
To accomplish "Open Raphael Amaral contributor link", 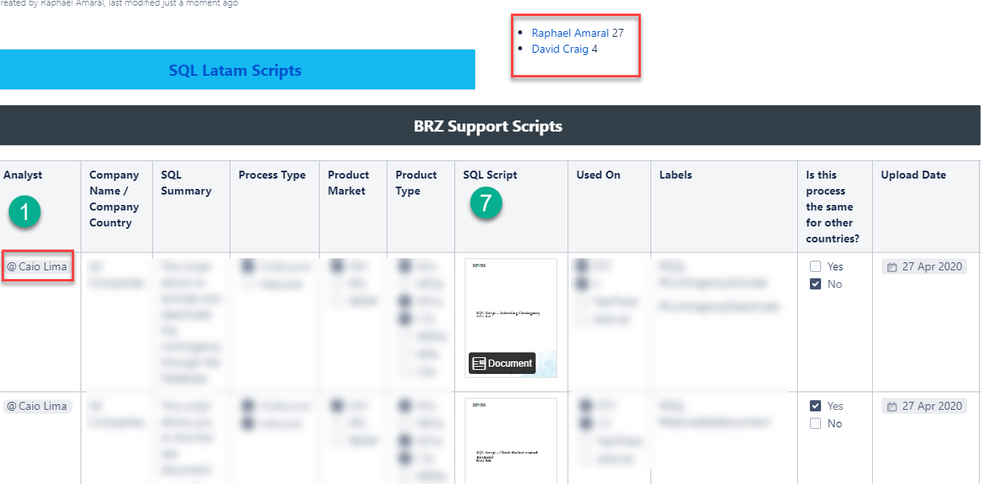I will click(570, 33).
